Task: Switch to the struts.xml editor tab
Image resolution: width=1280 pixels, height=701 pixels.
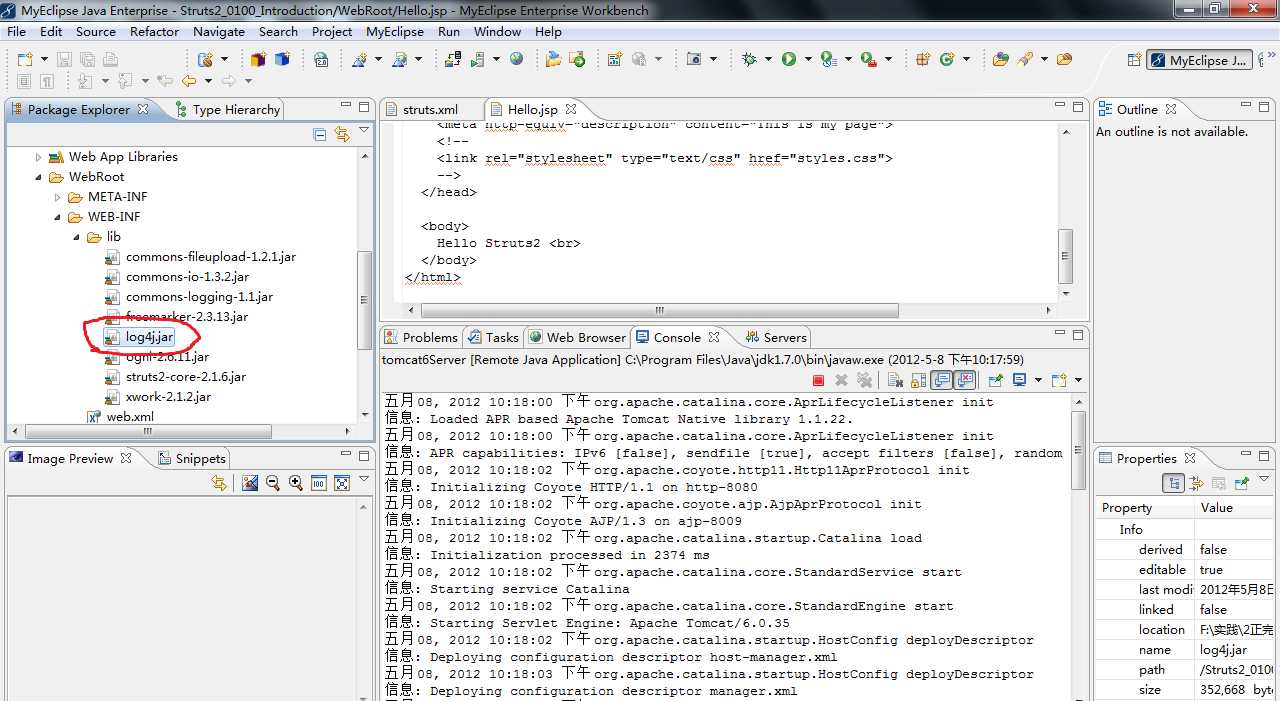Action: click(x=430, y=110)
